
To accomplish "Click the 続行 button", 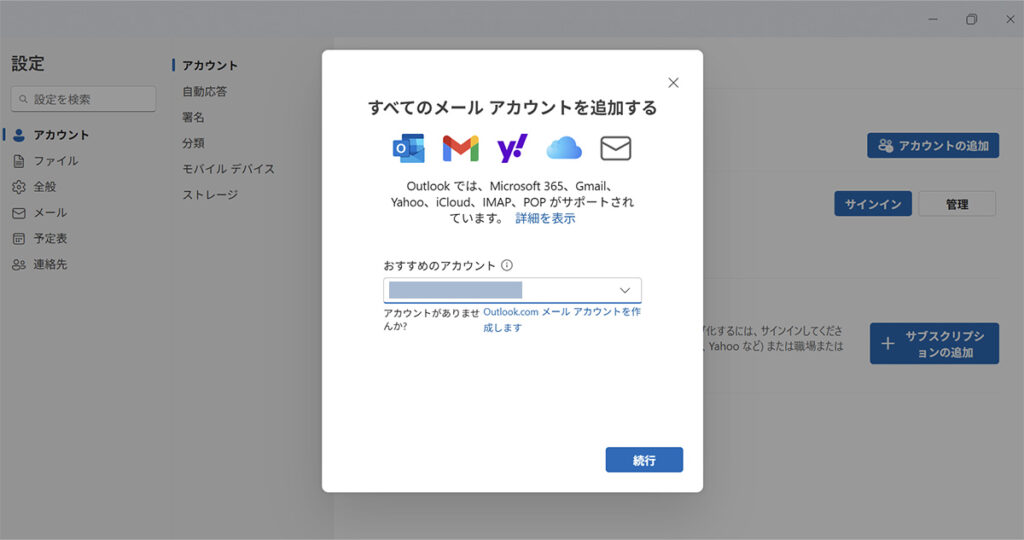I will pos(644,460).
